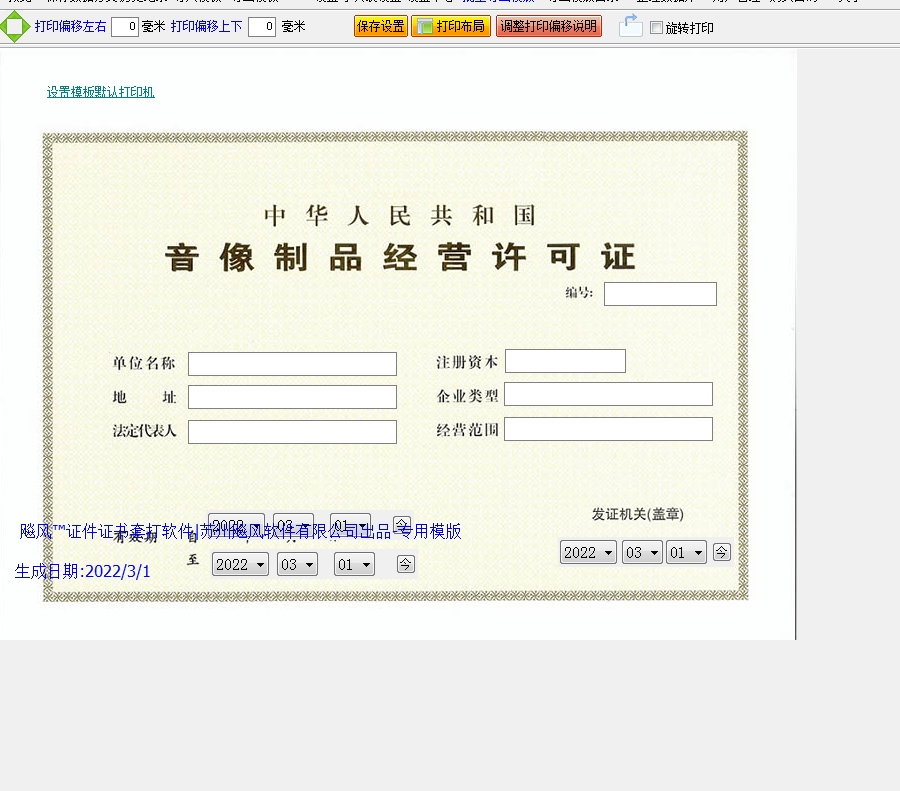
Task: Click into the 编号 number field
Action: (660, 294)
